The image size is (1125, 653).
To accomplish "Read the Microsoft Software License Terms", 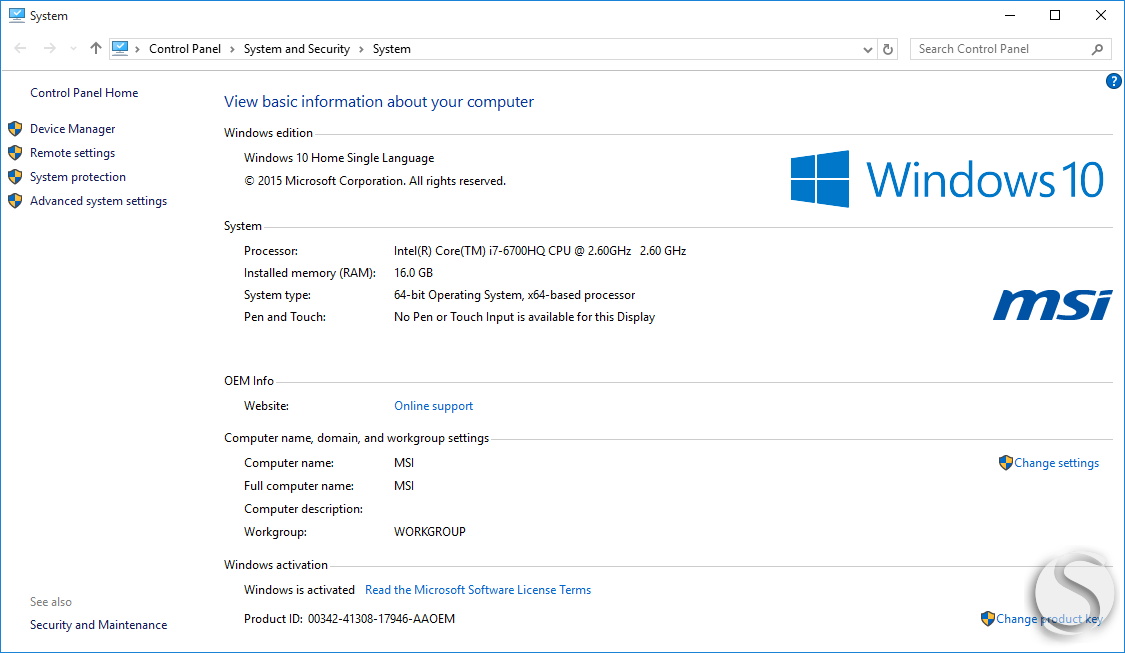I will click(x=478, y=590).
